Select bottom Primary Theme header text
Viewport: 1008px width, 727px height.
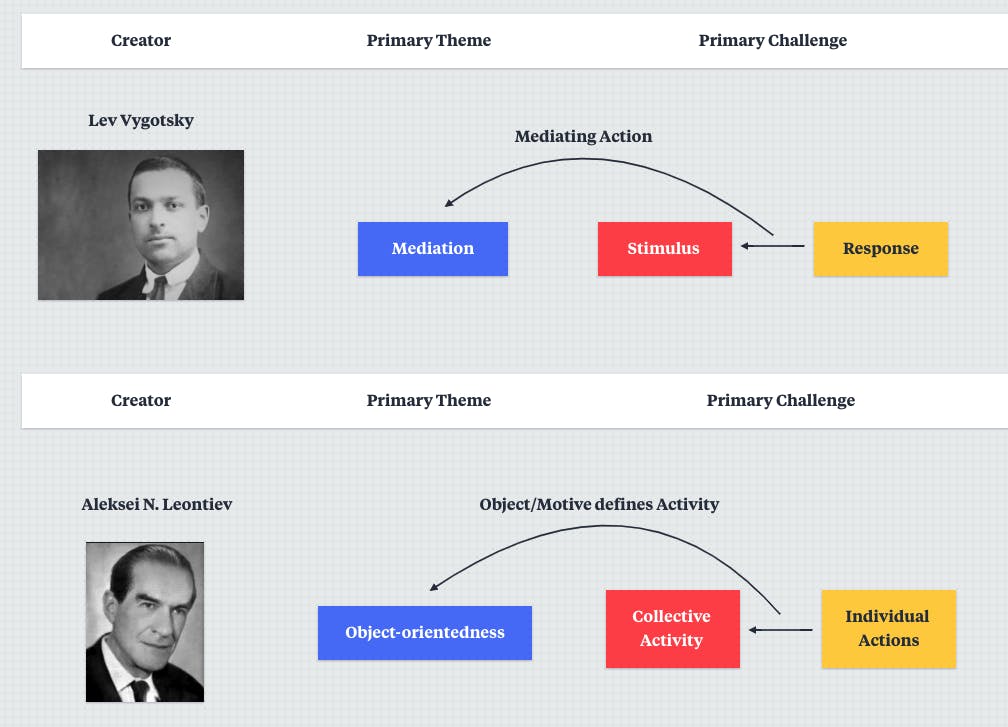[429, 400]
